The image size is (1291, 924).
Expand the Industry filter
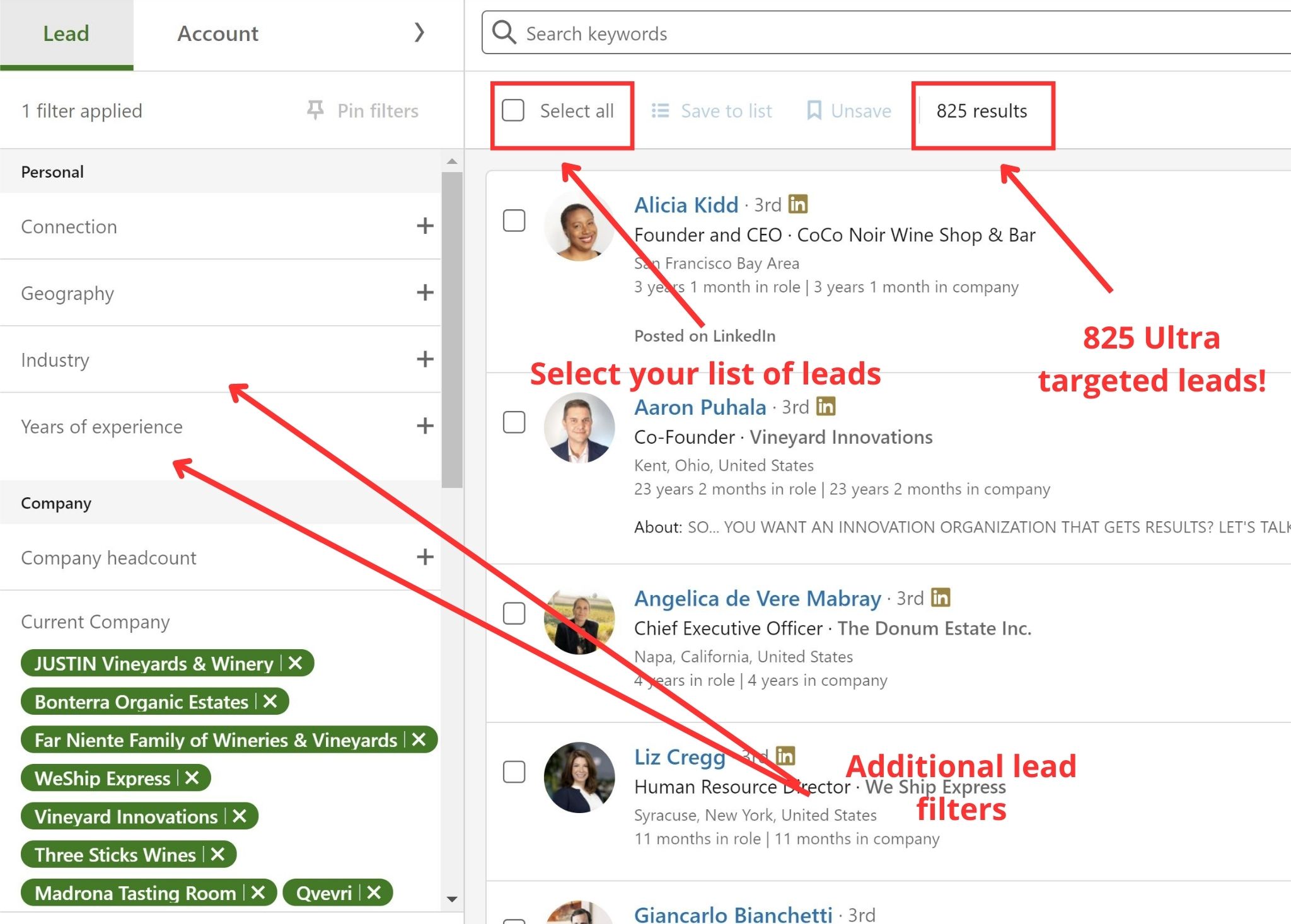tap(425, 359)
